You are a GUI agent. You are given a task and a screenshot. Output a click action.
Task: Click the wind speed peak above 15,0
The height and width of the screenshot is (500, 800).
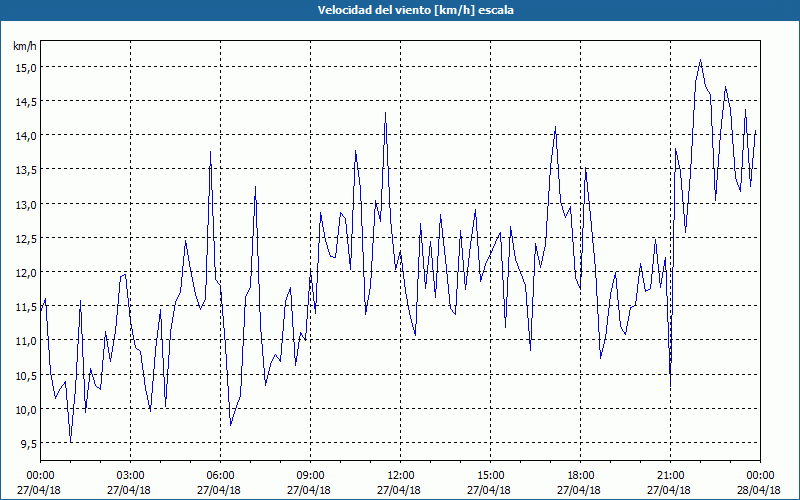701,60
